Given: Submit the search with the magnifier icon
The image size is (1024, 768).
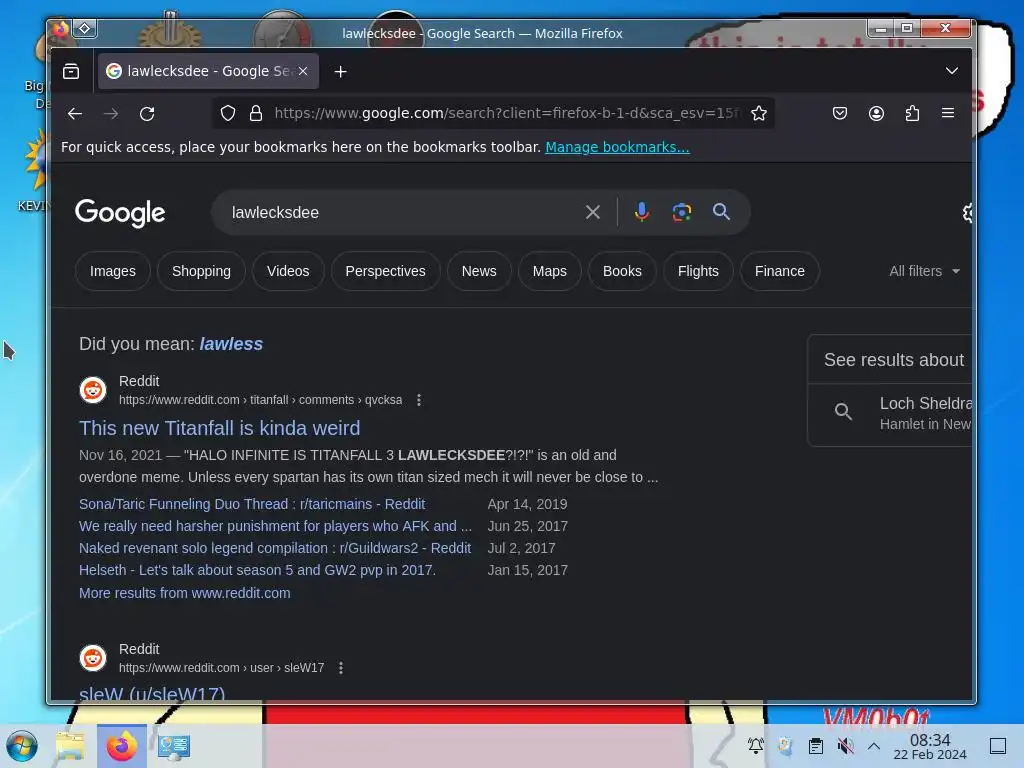Looking at the screenshot, I should 721,212.
